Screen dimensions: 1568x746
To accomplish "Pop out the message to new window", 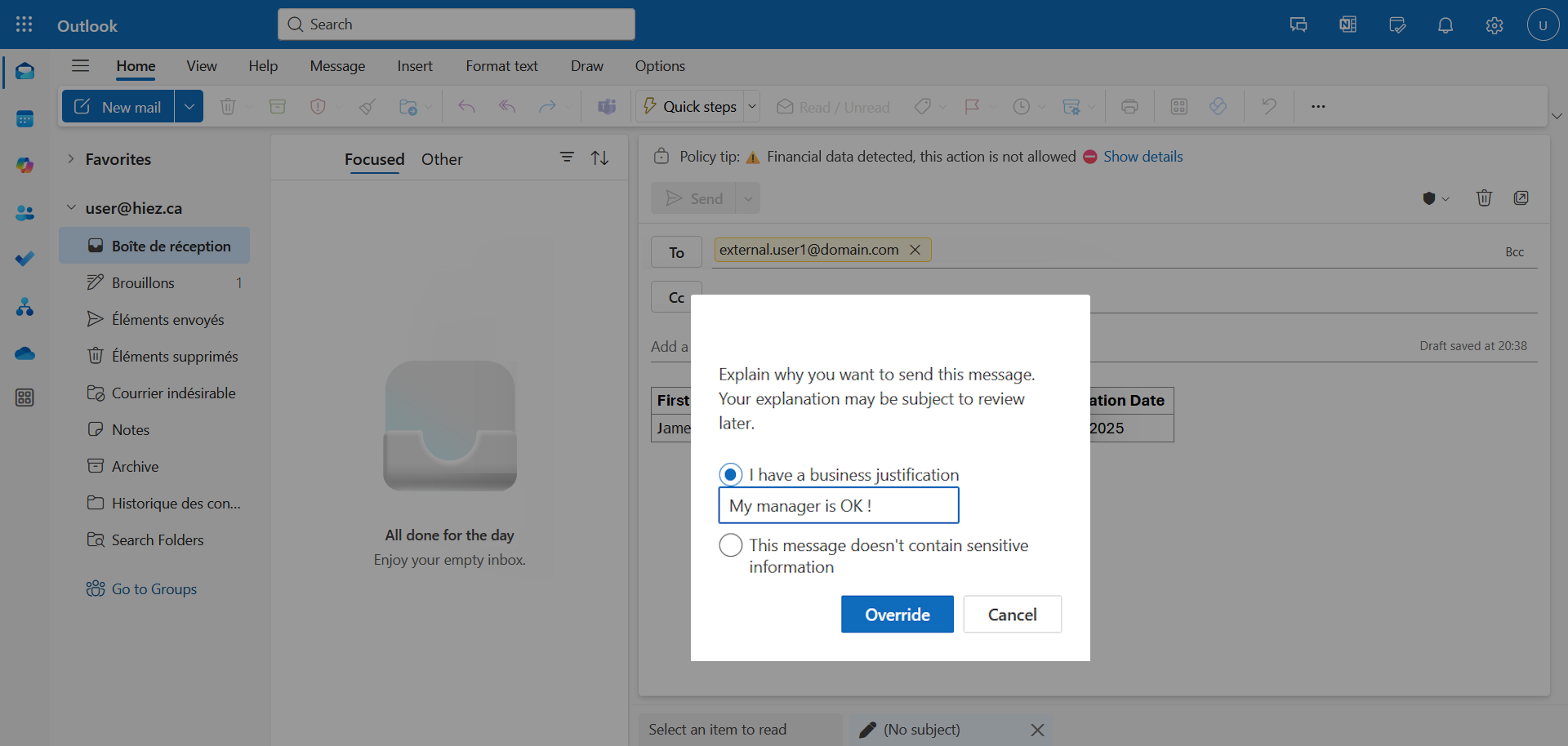I will coord(1521,198).
